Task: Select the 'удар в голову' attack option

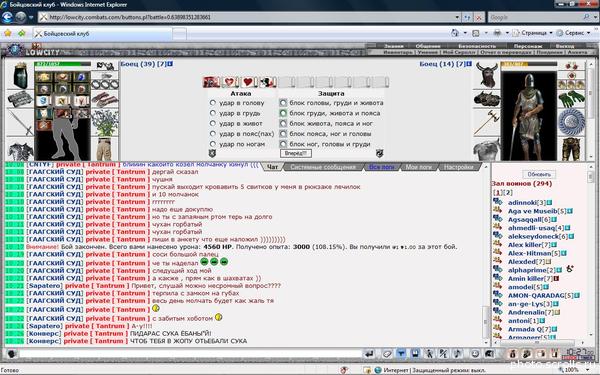Action: click(x=213, y=103)
